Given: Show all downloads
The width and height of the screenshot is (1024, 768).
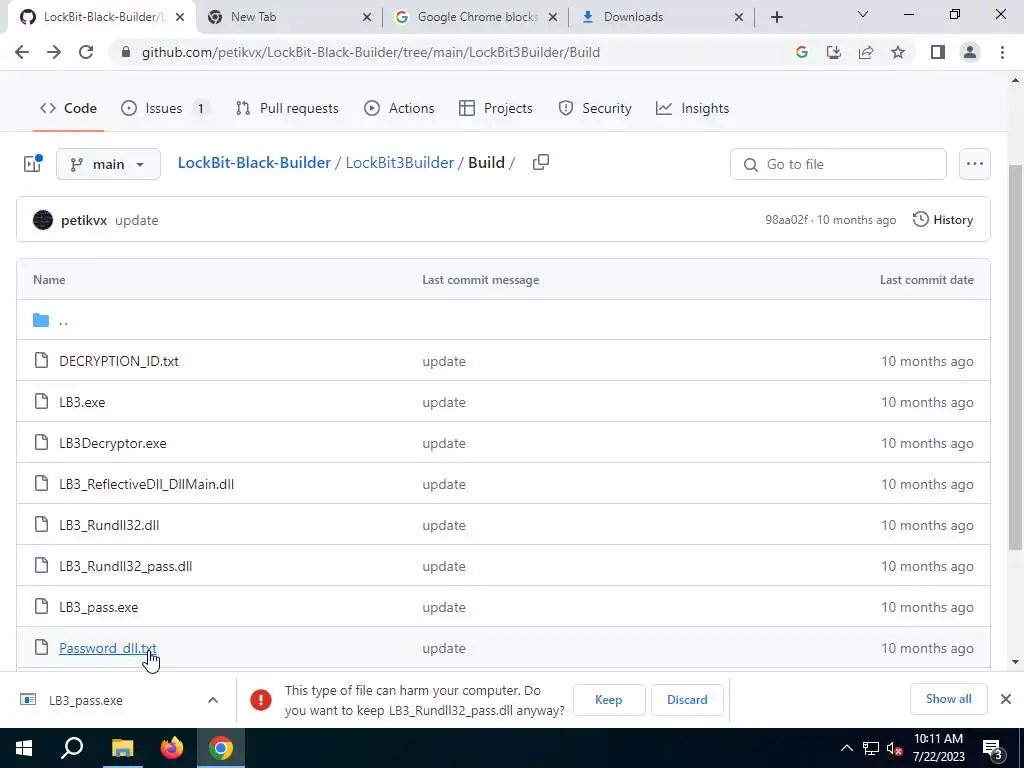Looking at the screenshot, I should pyautogui.click(x=948, y=699).
